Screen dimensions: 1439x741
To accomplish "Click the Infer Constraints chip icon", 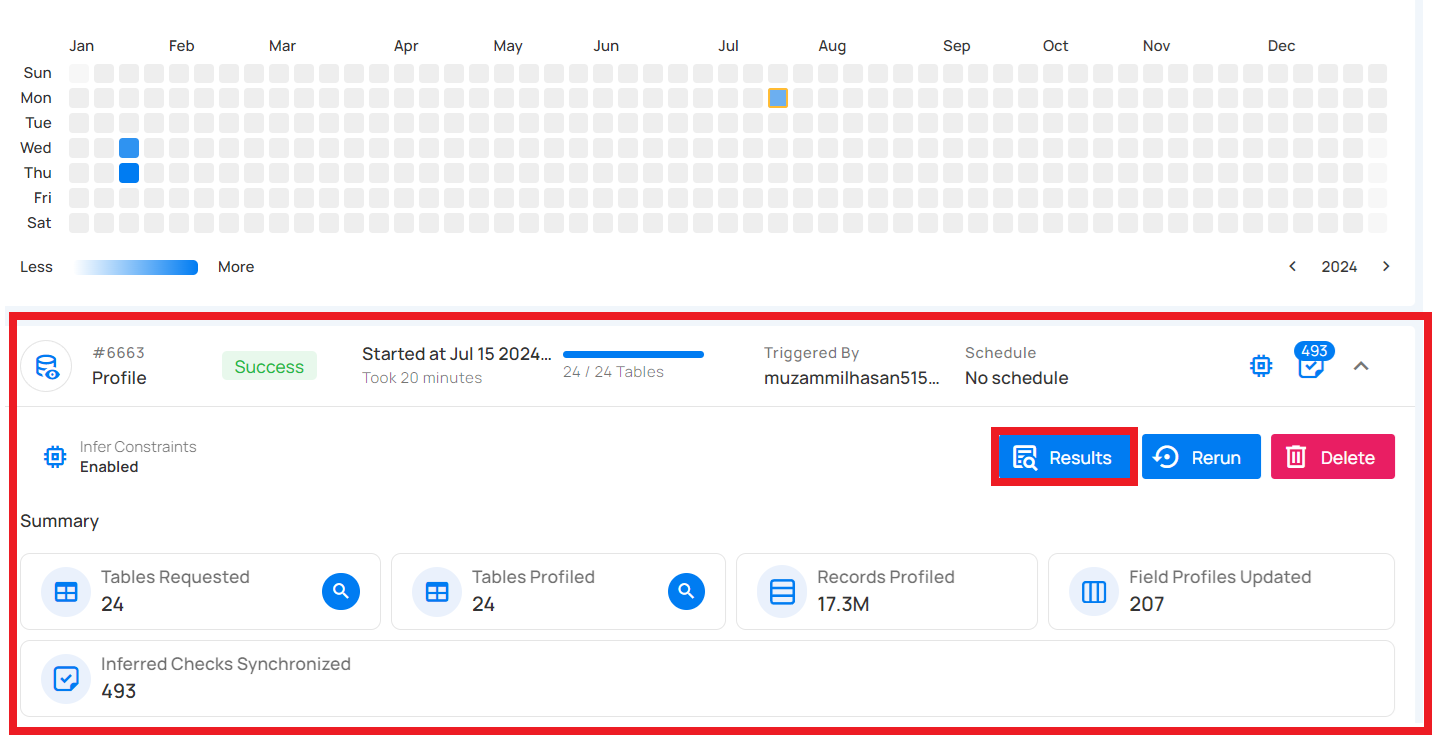I will (55, 457).
